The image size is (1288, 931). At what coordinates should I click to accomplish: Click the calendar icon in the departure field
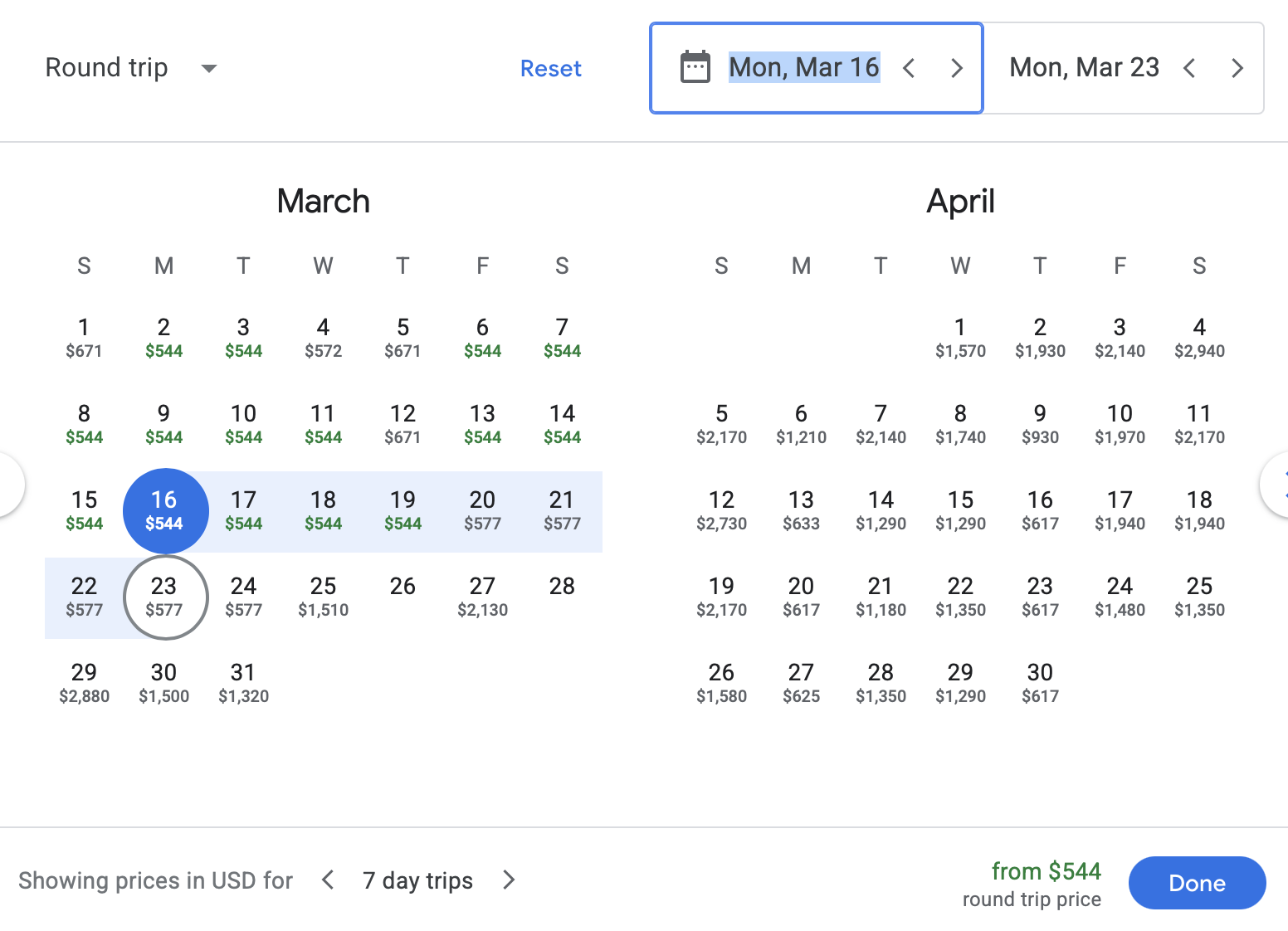tap(695, 67)
